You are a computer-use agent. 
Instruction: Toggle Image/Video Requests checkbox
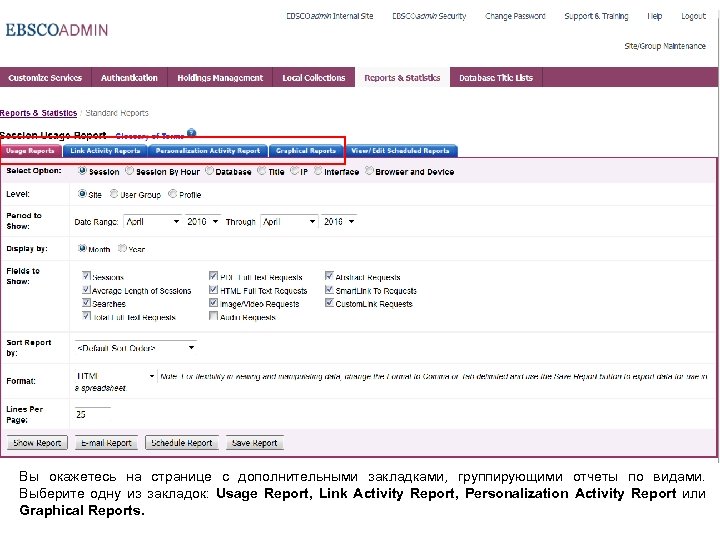coord(213,303)
